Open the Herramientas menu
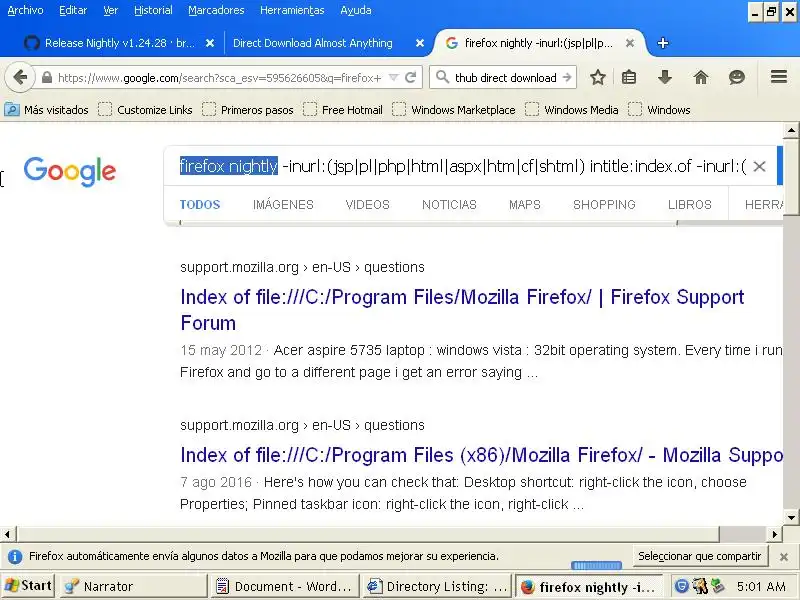The width and height of the screenshot is (800, 600). (292, 10)
